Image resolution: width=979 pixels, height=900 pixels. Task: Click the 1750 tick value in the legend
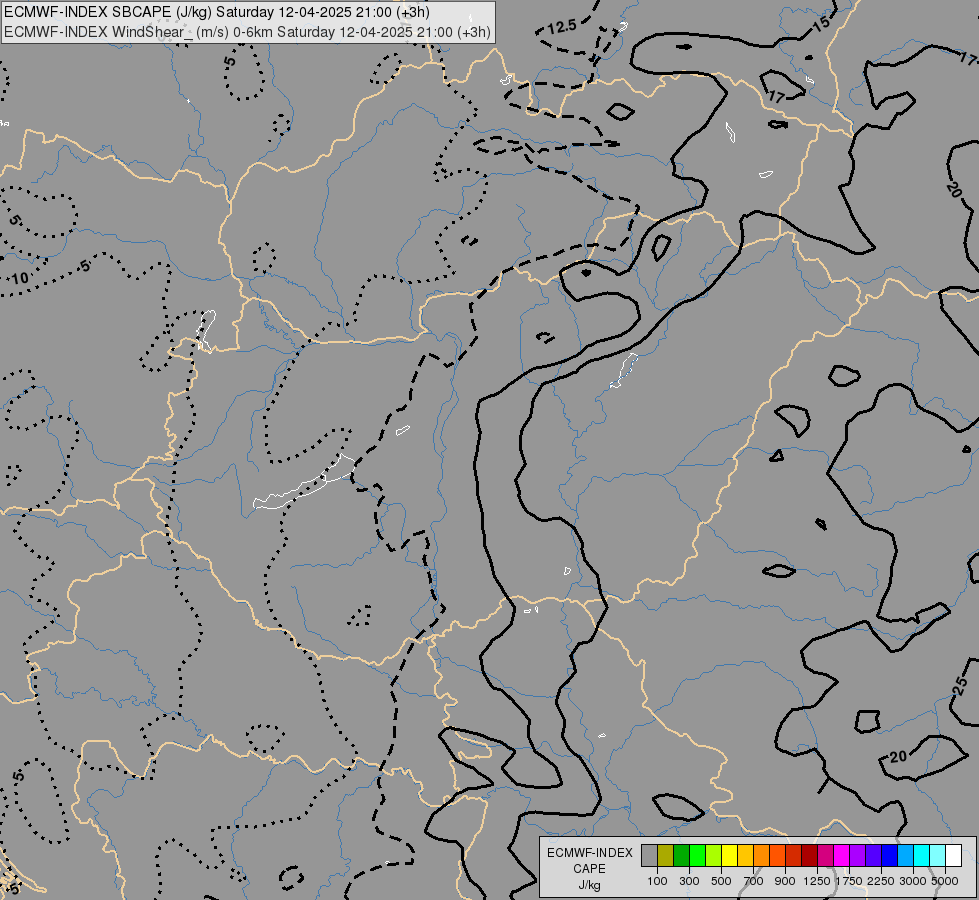point(849,881)
